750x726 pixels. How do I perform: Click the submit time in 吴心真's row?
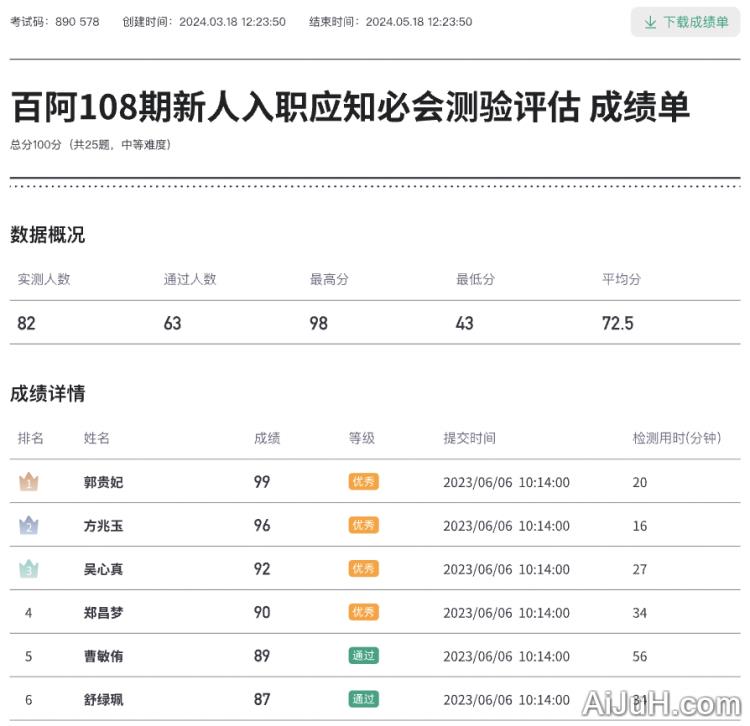coord(507,569)
